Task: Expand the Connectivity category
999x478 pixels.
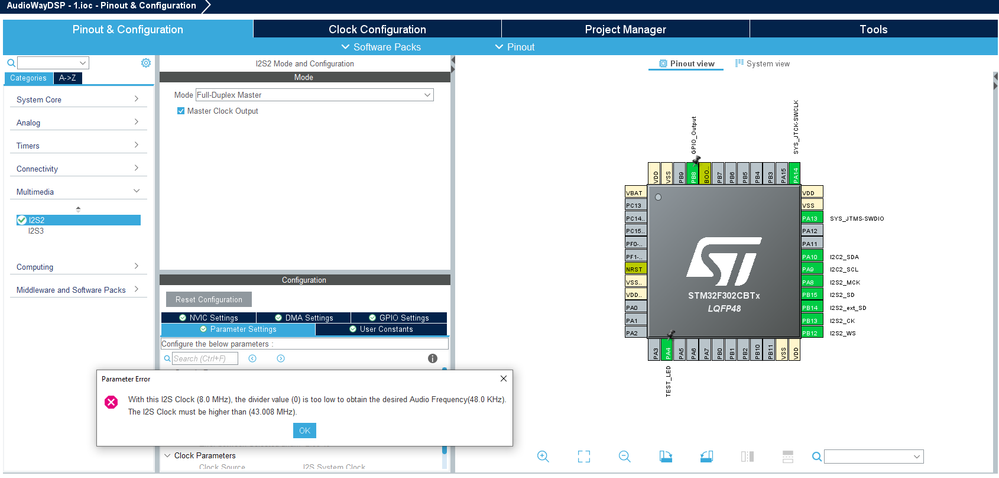Action: (78, 168)
